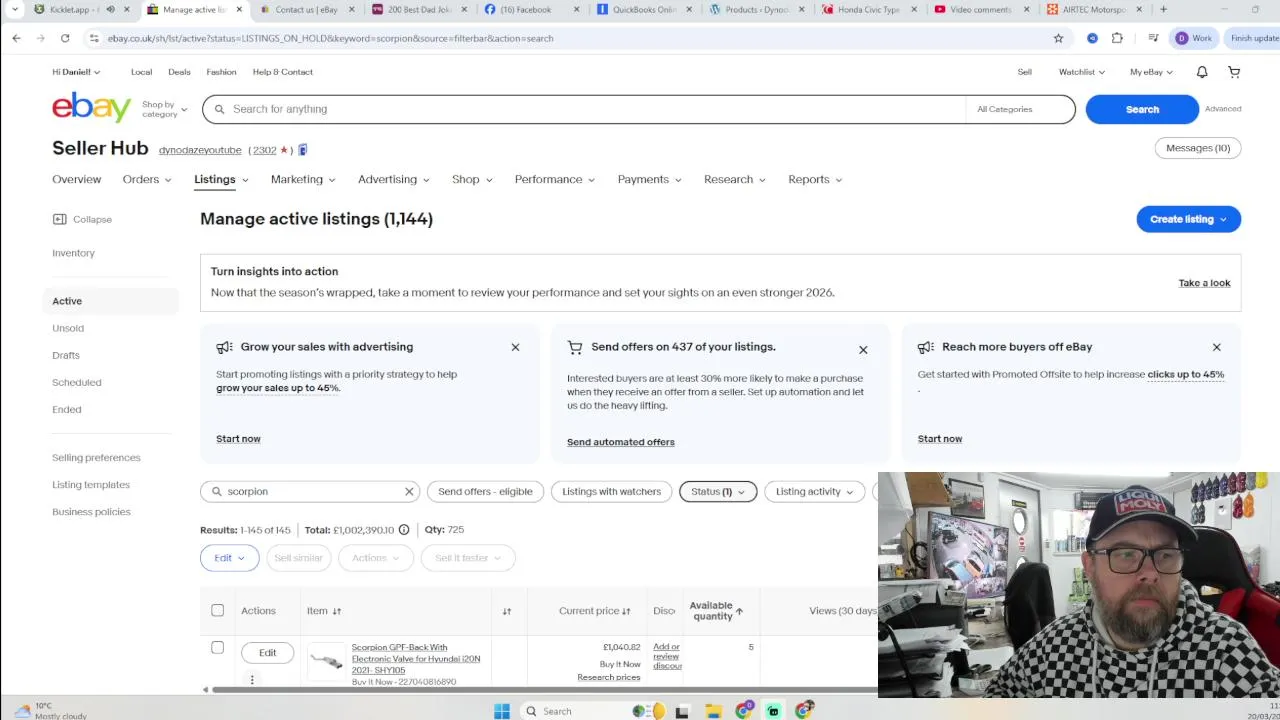1280x720 pixels.
Task: Open the shopping cart icon
Action: pos(1234,72)
